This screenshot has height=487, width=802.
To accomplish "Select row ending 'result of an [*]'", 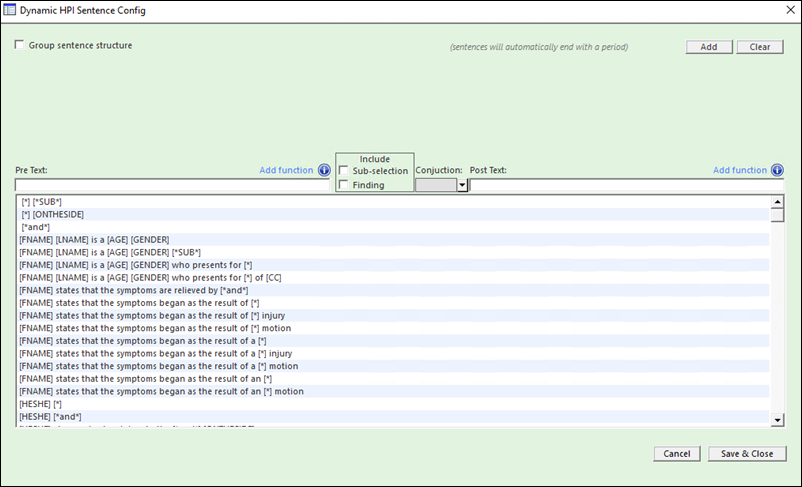I will (x=393, y=379).
